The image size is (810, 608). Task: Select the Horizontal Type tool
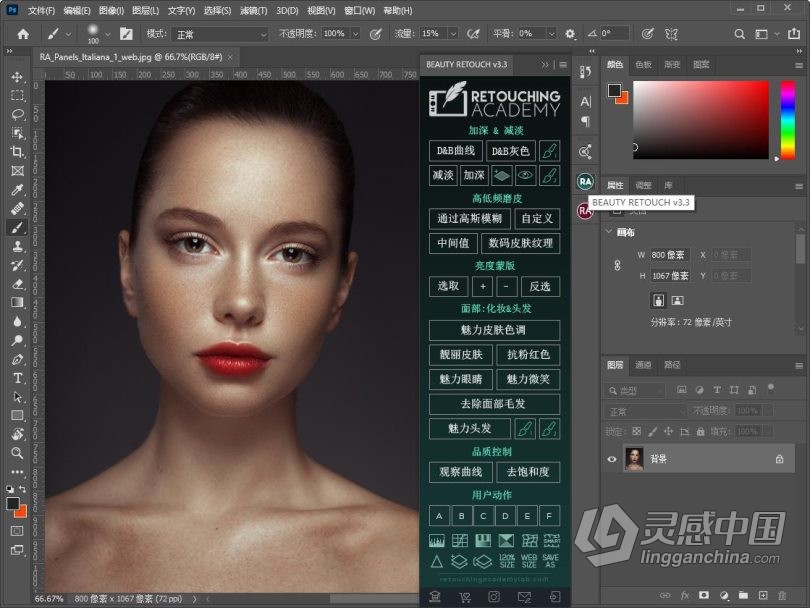tap(17, 378)
